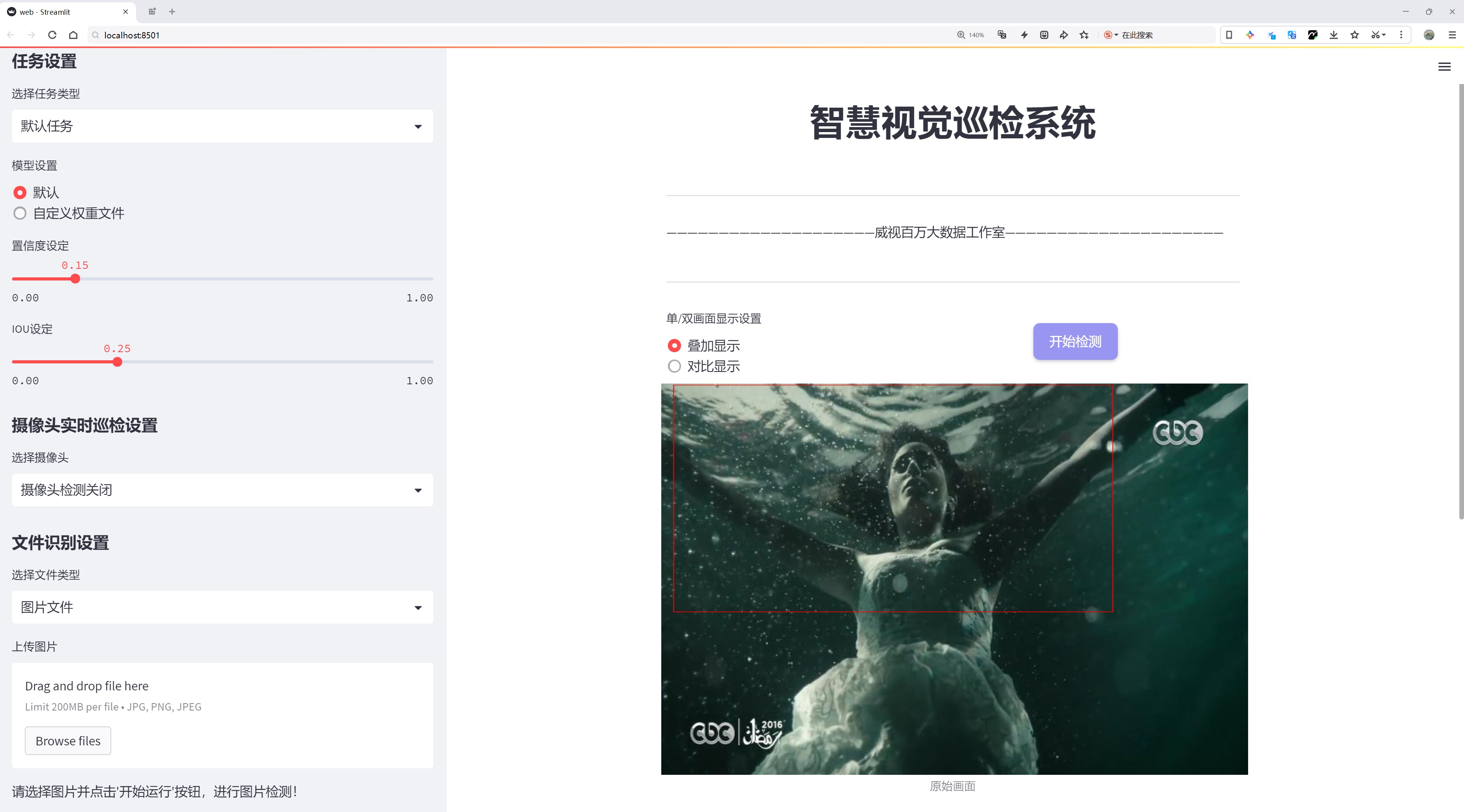This screenshot has height=812, width=1464.
Task: Click the black square extension icon
Action: 1313,35
